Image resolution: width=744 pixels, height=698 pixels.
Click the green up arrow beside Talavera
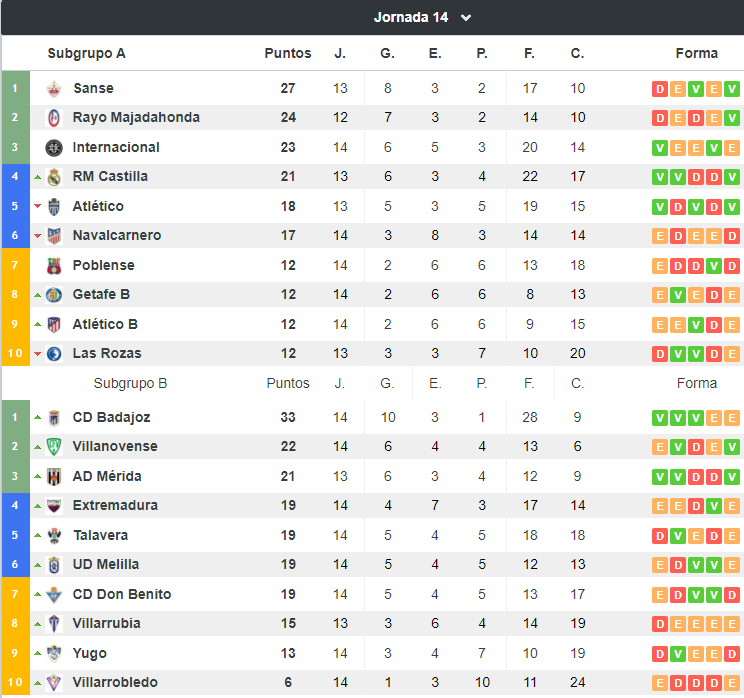38,535
